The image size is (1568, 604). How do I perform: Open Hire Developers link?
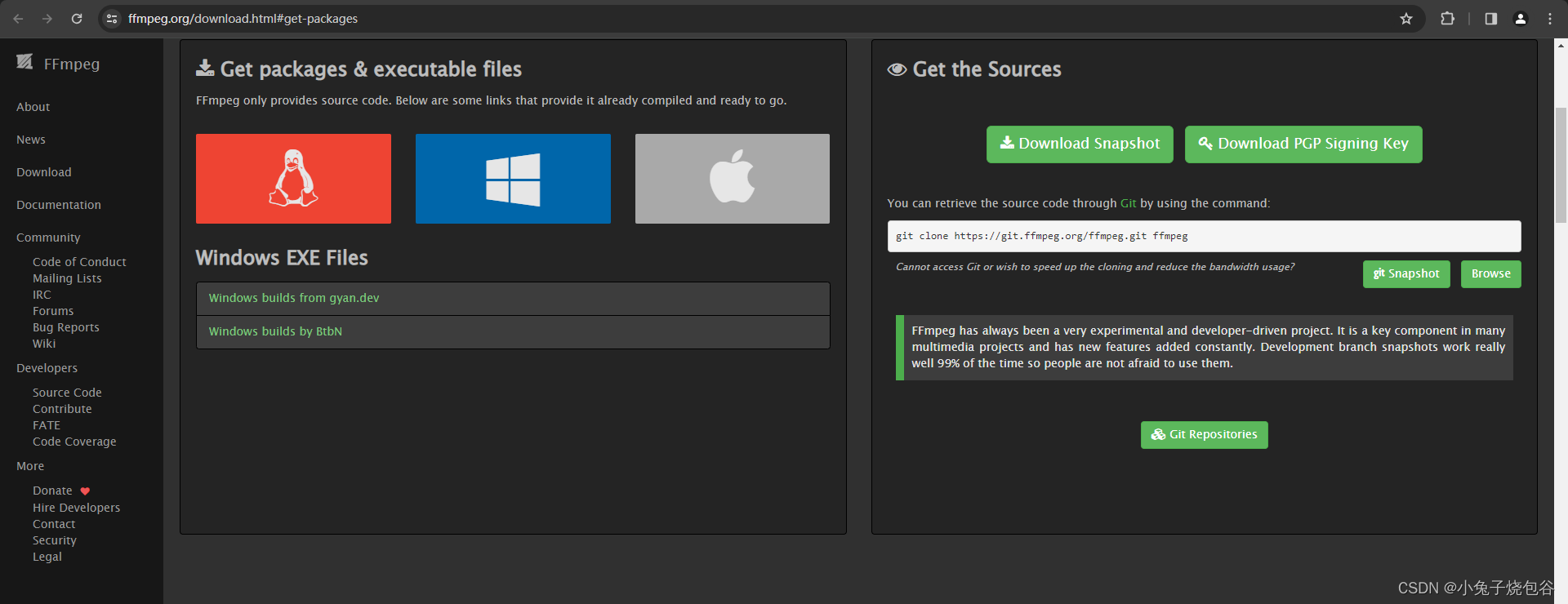(x=76, y=508)
